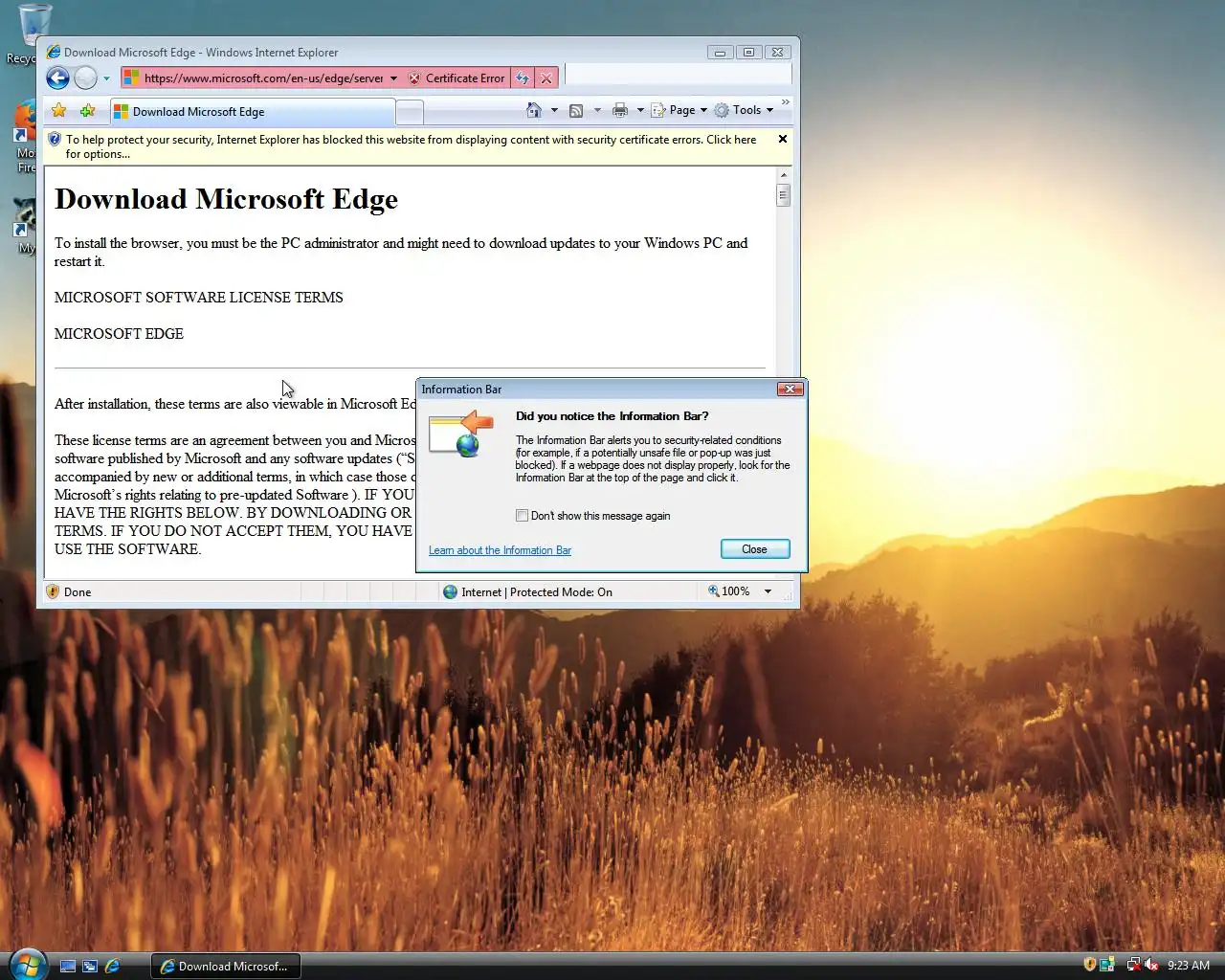Click the search box beside the address bar
The image size is (1225, 980).
point(678,75)
